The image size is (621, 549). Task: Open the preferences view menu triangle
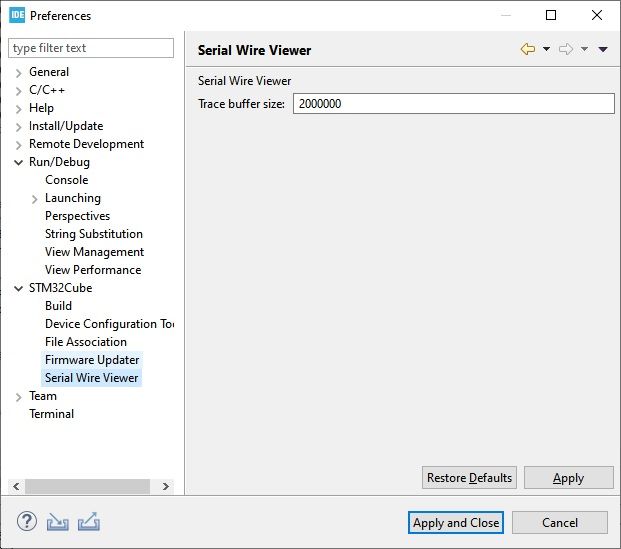pyautogui.click(x=603, y=49)
